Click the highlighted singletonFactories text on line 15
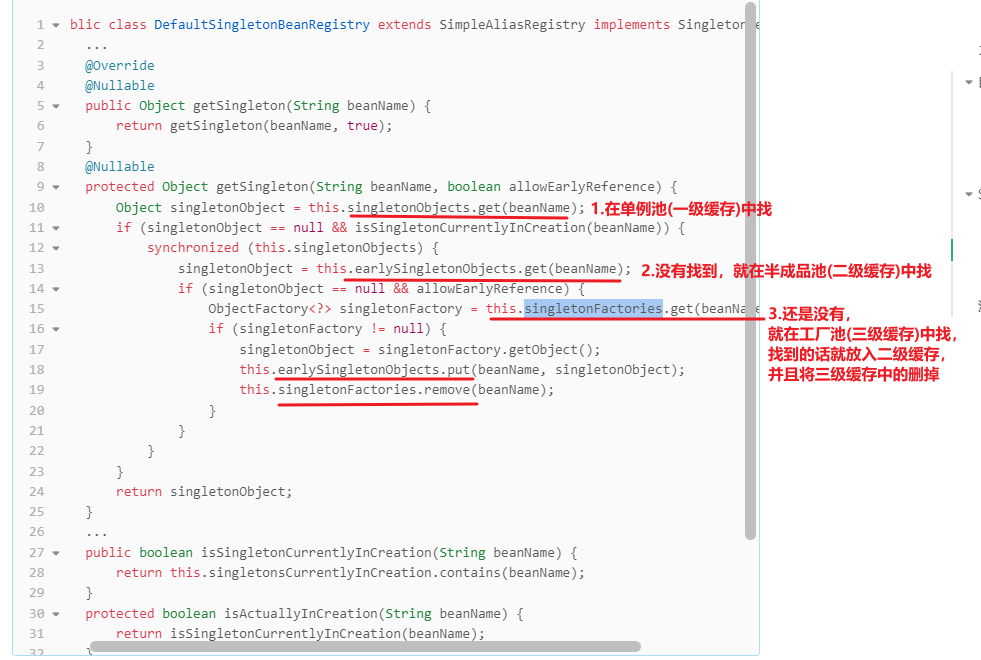Viewport: 981px width, 660px height. (593, 308)
